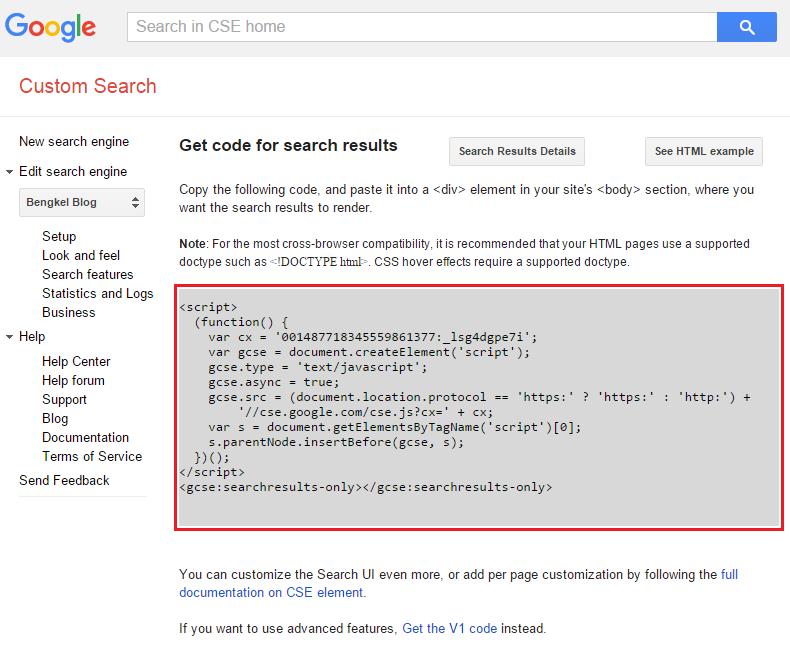Click Get the V1 code link
Image resolution: width=790 pixels, height=646 pixels.
click(449, 629)
